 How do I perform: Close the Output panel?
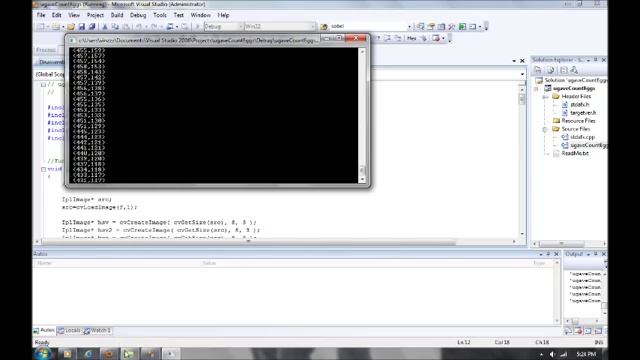point(604,254)
